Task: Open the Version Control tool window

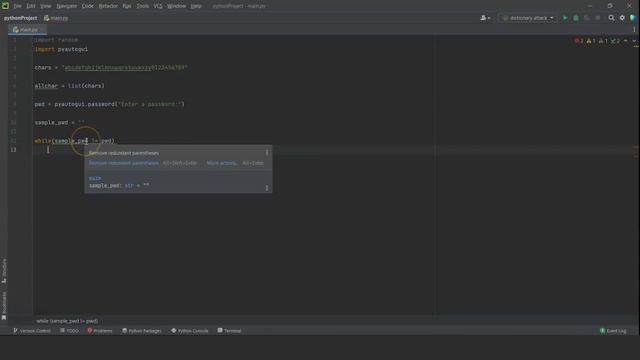Action: click(x=32, y=331)
